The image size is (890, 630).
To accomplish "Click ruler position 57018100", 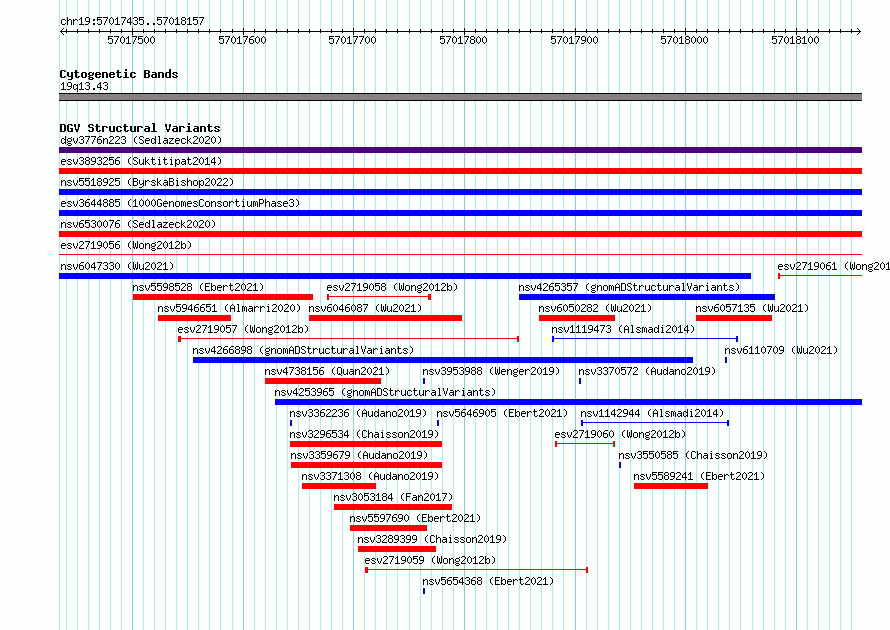I will tap(795, 40).
